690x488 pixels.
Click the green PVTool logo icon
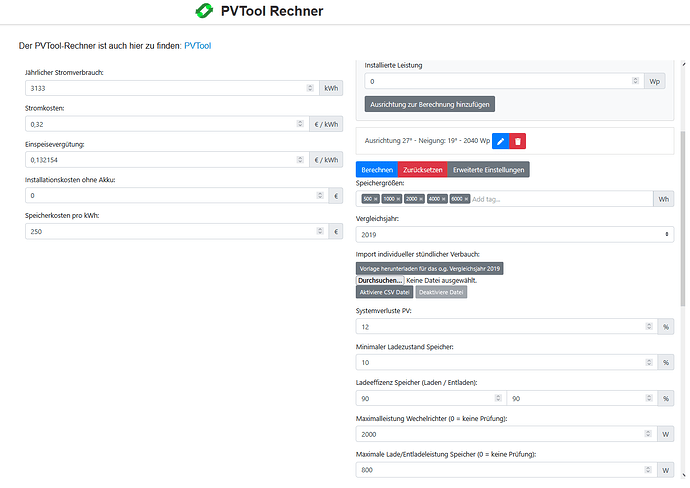coord(204,11)
